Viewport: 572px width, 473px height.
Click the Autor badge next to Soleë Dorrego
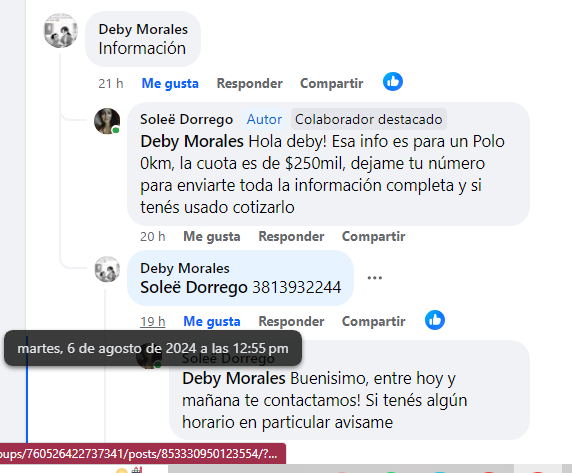(264, 119)
